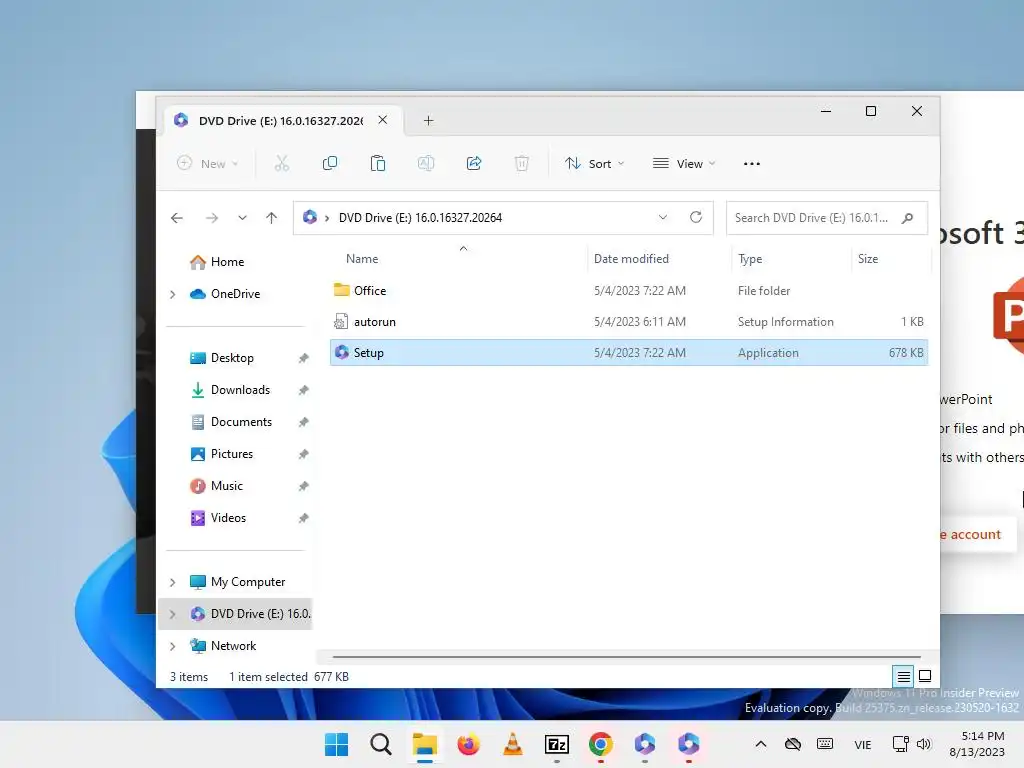Open address bar history dropdown chevron
The width and height of the screenshot is (1024, 768).
pos(663,217)
